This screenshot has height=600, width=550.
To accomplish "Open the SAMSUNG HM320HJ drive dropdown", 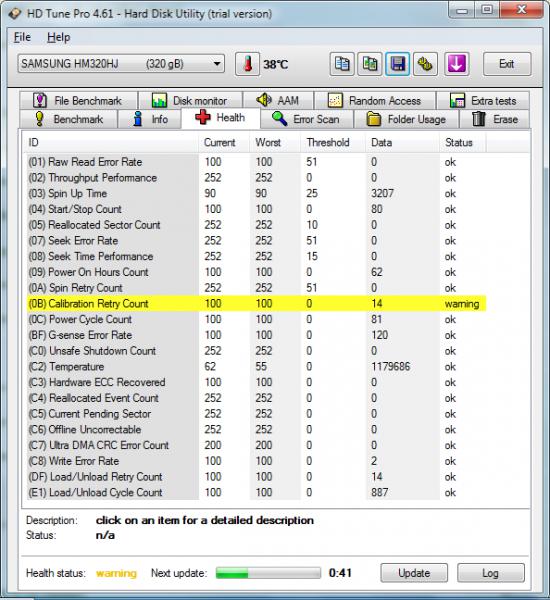I will pos(121,64).
